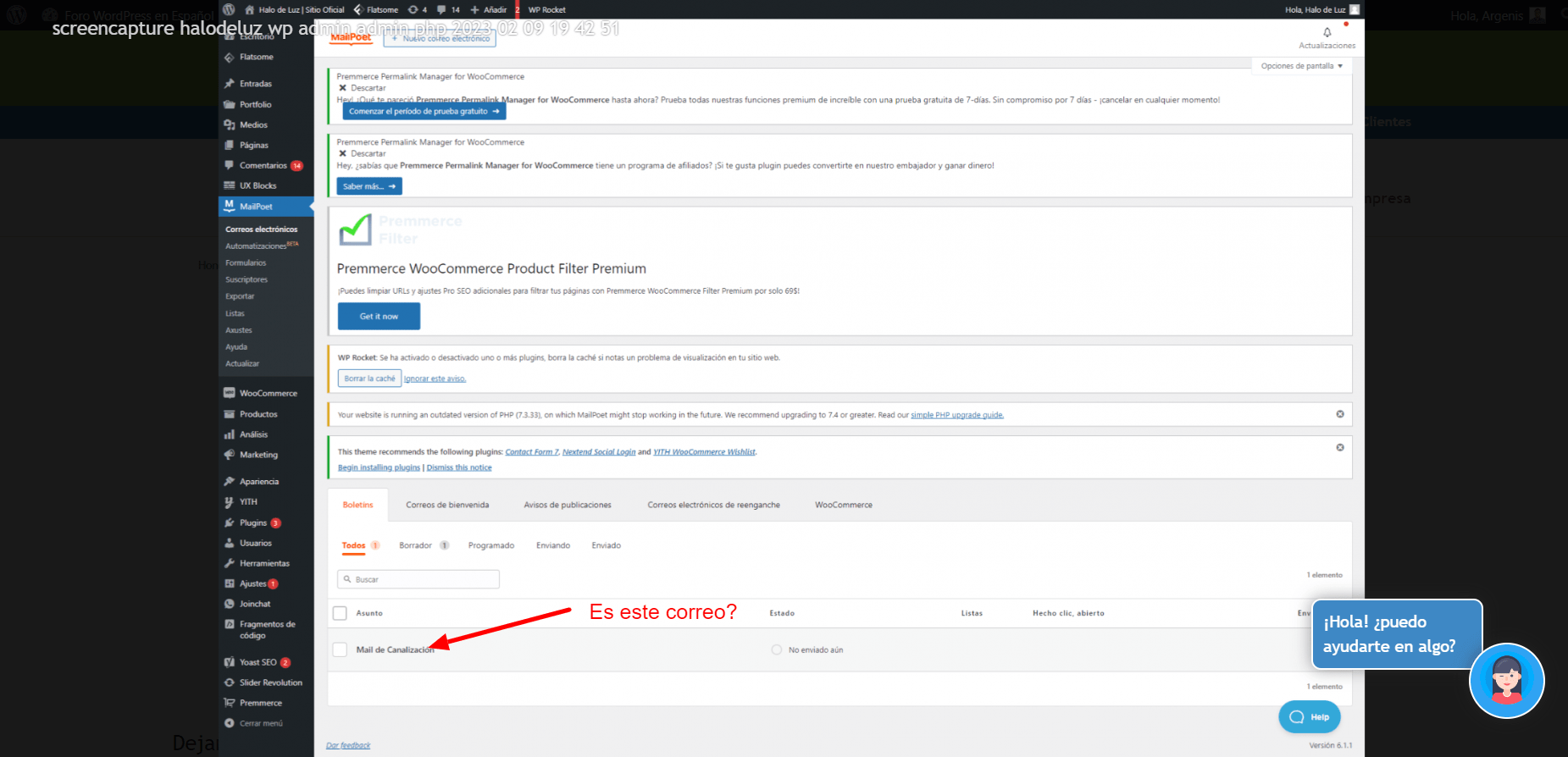Open Halo de Luz site home icon

249,10
